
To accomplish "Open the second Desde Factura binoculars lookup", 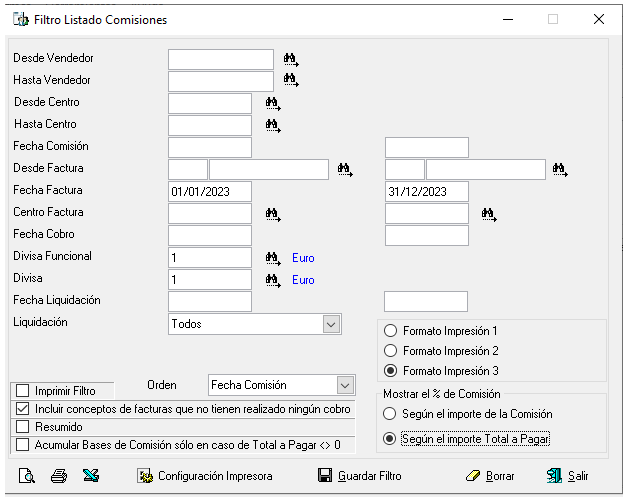I will (560, 170).
